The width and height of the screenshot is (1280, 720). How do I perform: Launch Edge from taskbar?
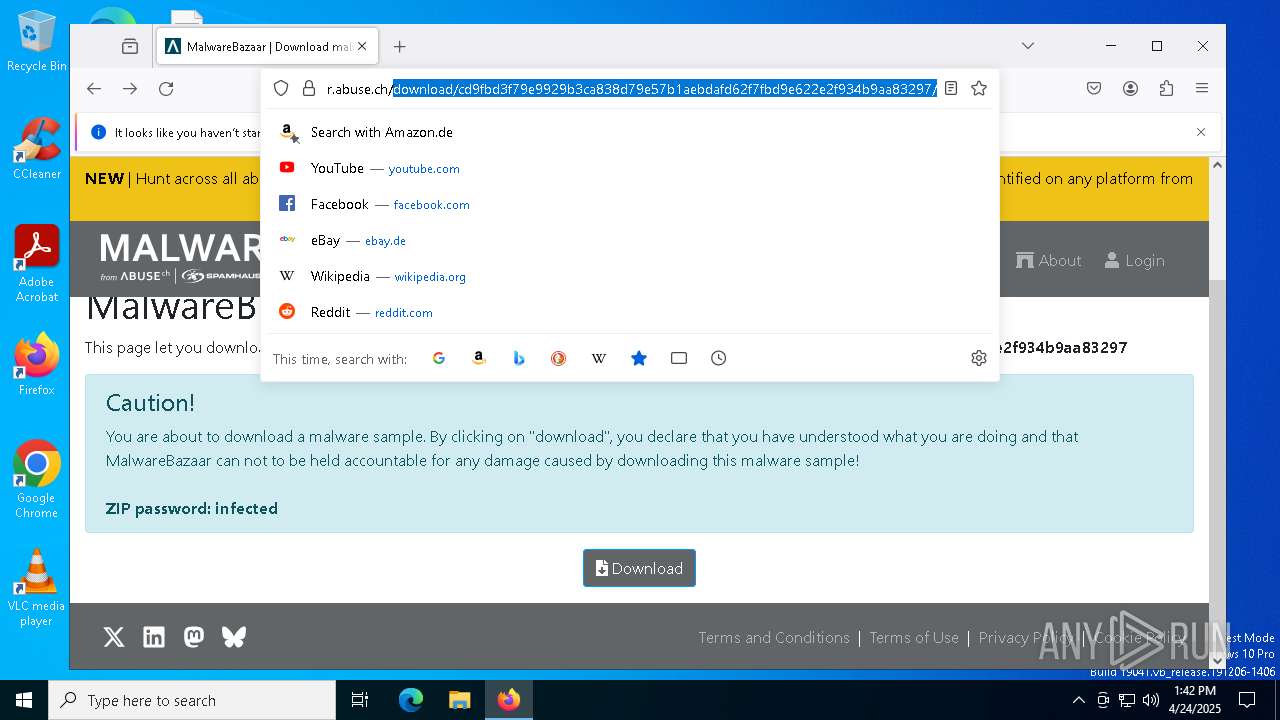click(x=411, y=700)
